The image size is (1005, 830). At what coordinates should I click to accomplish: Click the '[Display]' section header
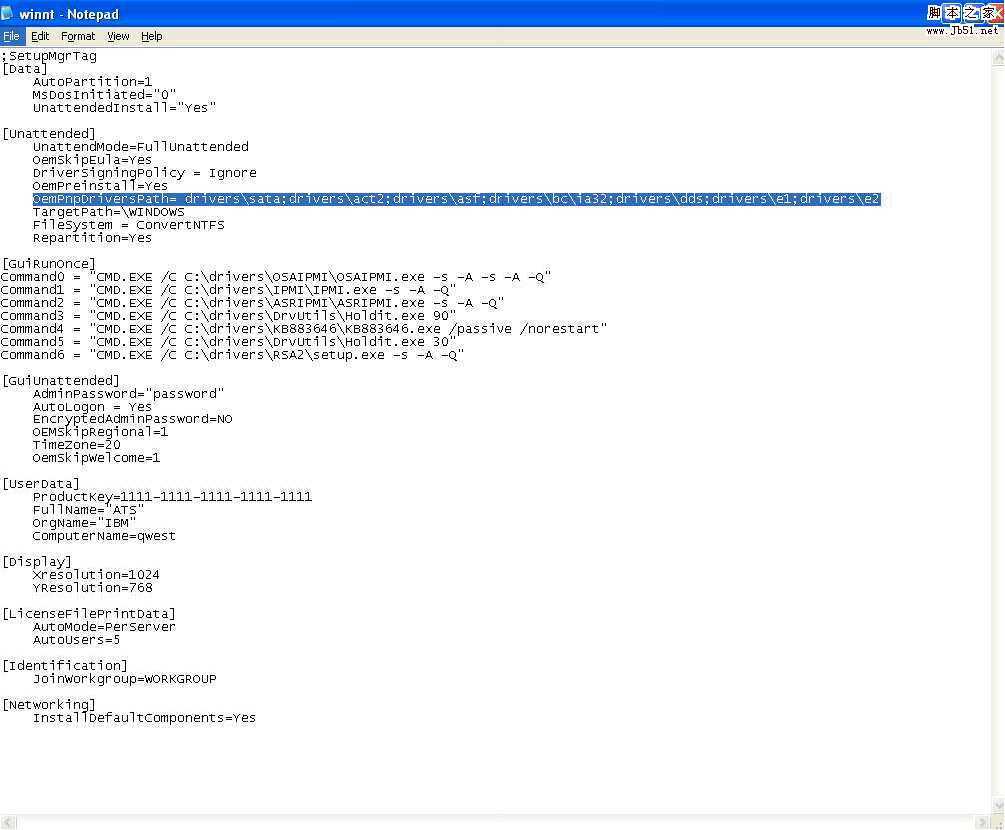(37, 562)
